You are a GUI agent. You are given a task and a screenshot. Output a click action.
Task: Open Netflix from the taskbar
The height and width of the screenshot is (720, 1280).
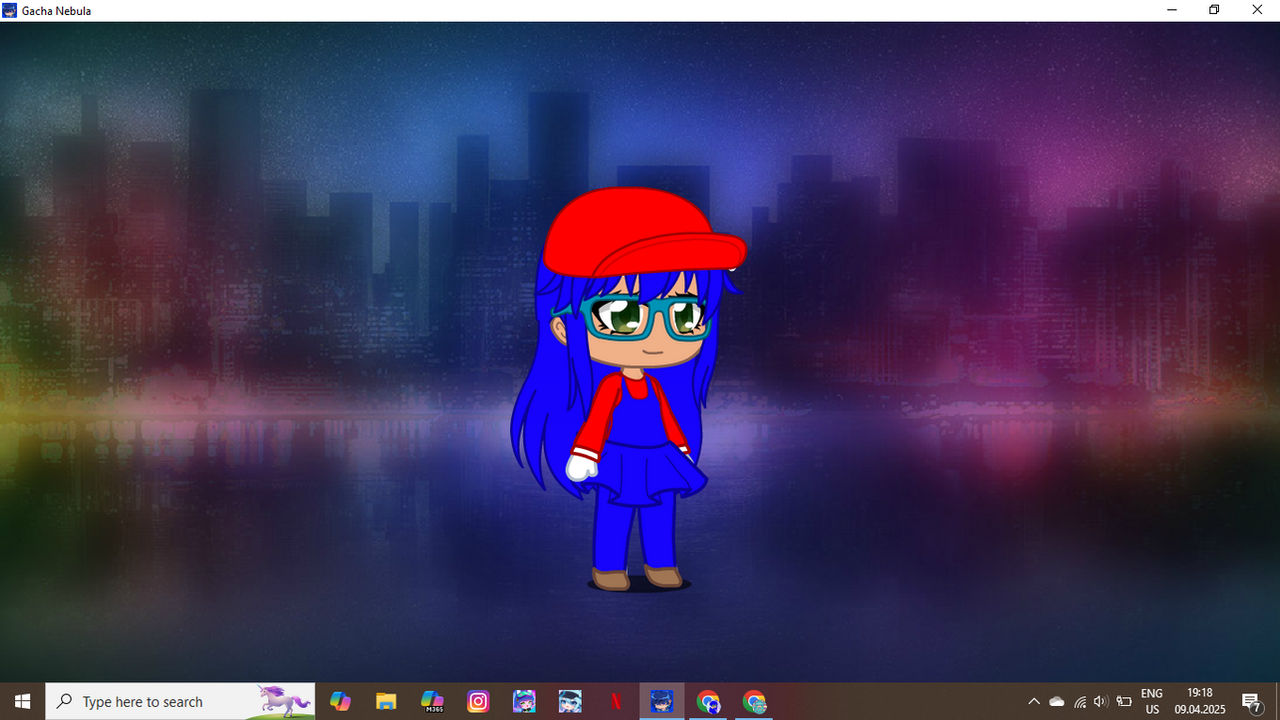[x=616, y=702]
